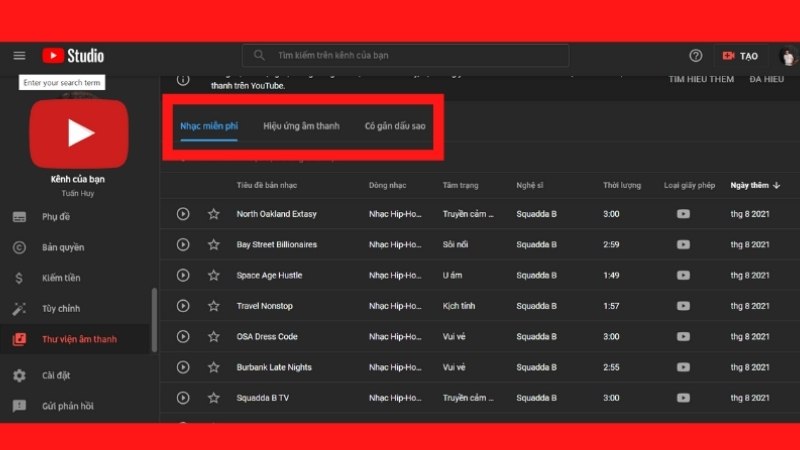Star the Squadda B TV track
Screen dimensions: 800x450
pyautogui.click(x=214, y=397)
